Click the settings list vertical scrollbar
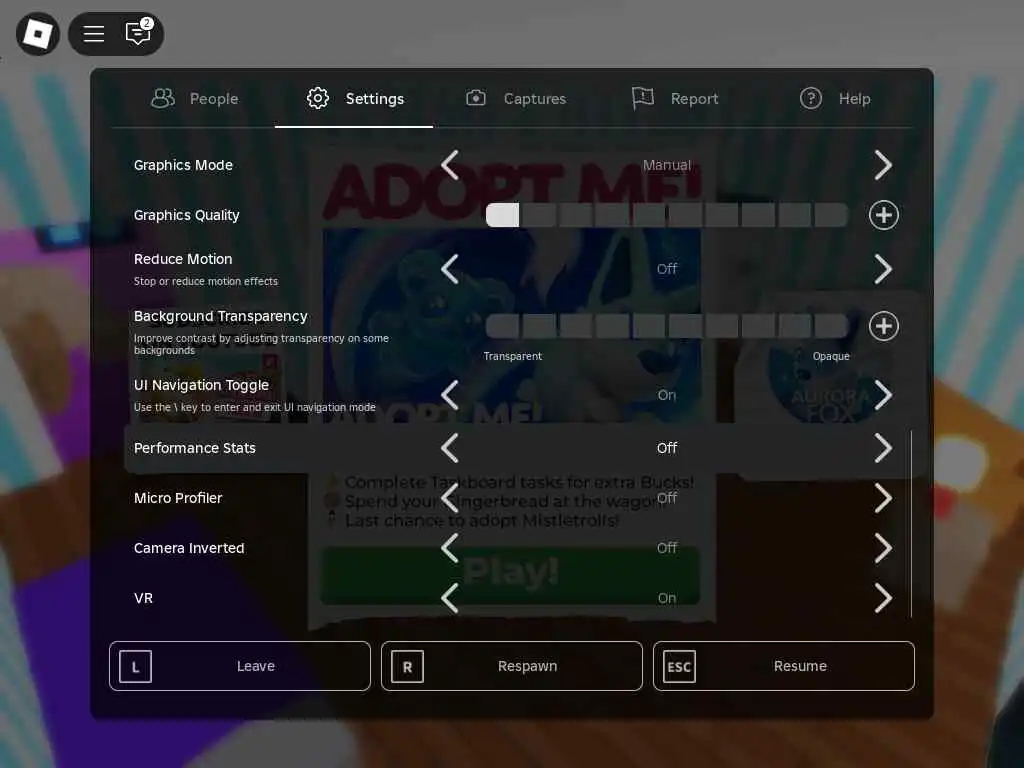This screenshot has width=1024, height=768. click(911, 524)
